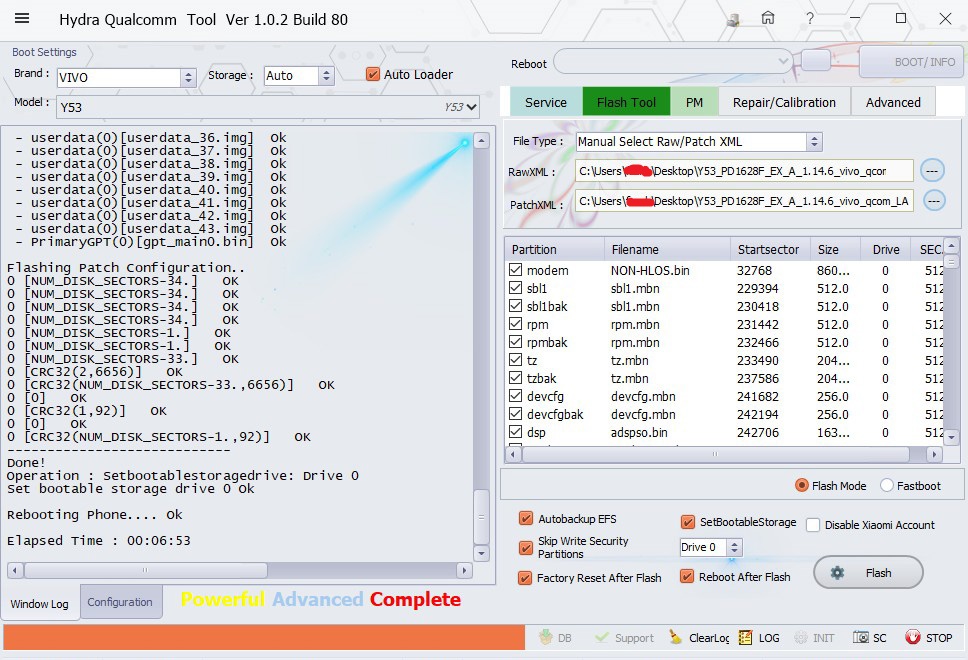
Task: Toggle SetBootableStorage checkbox
Action: point(687,522)
